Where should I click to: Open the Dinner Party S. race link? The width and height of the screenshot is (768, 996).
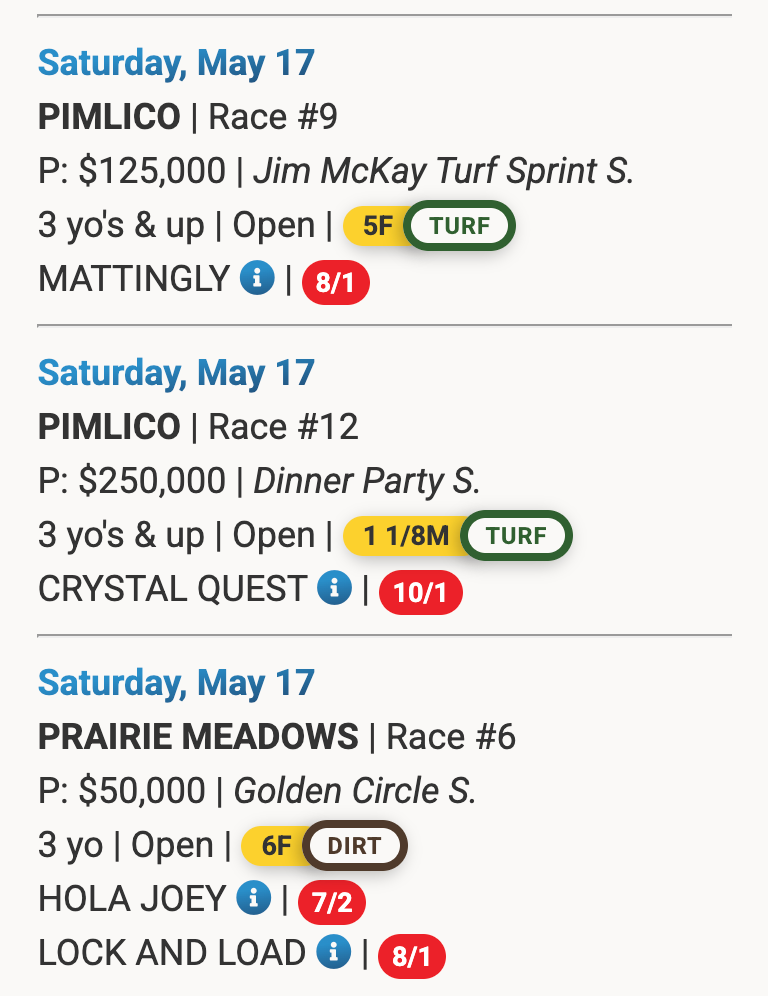tap(367, 481)
